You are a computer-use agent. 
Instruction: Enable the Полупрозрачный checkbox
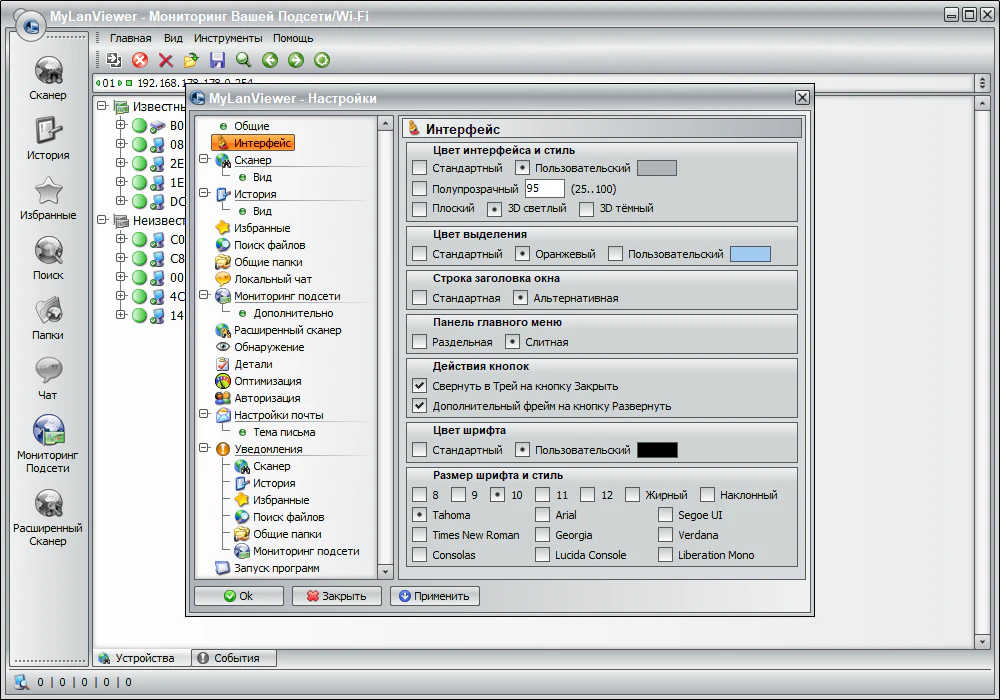tap(420, 189)
